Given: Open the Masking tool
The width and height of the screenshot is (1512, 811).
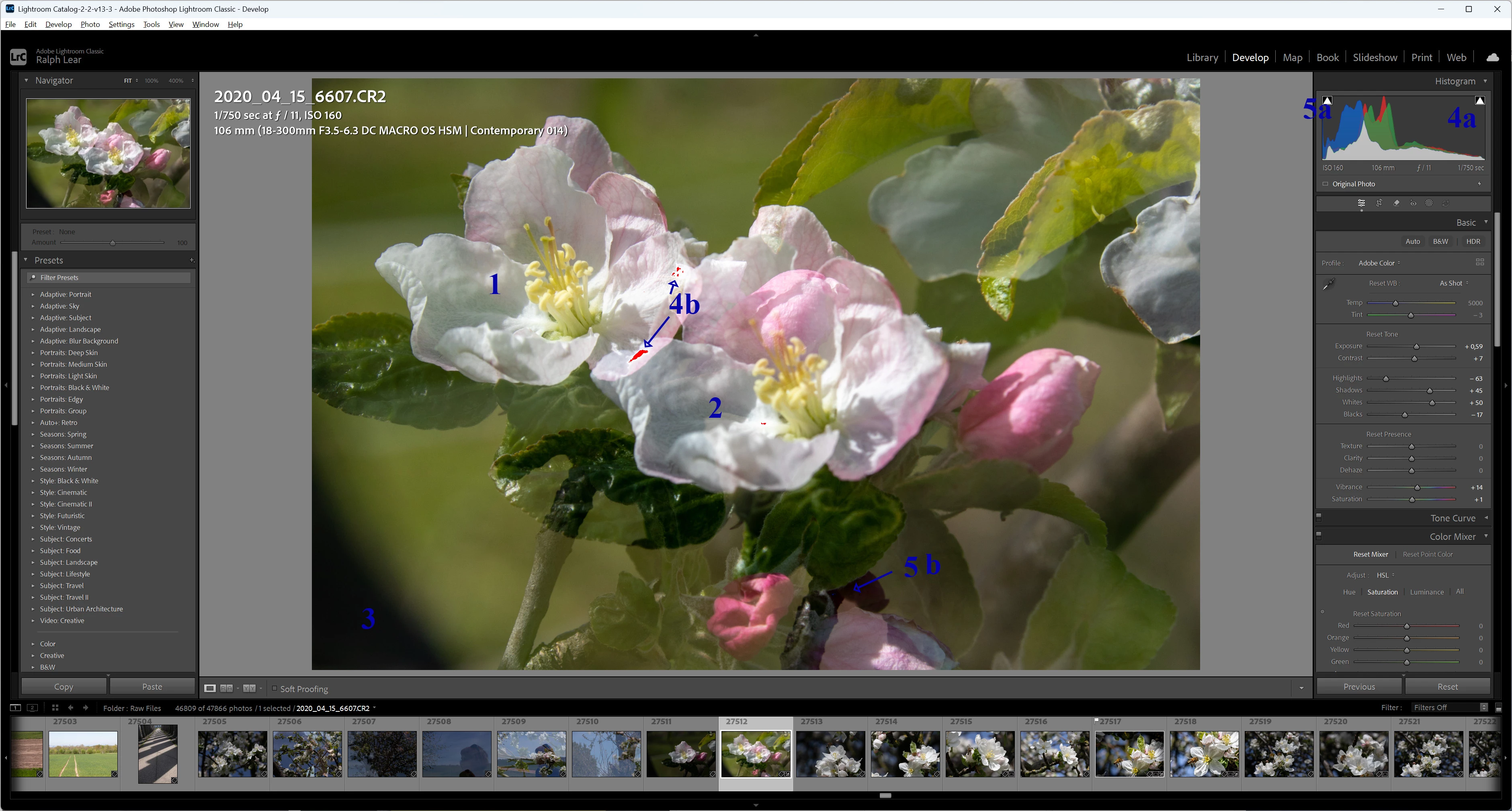Looking at the screenshot, I should 1429,203.
